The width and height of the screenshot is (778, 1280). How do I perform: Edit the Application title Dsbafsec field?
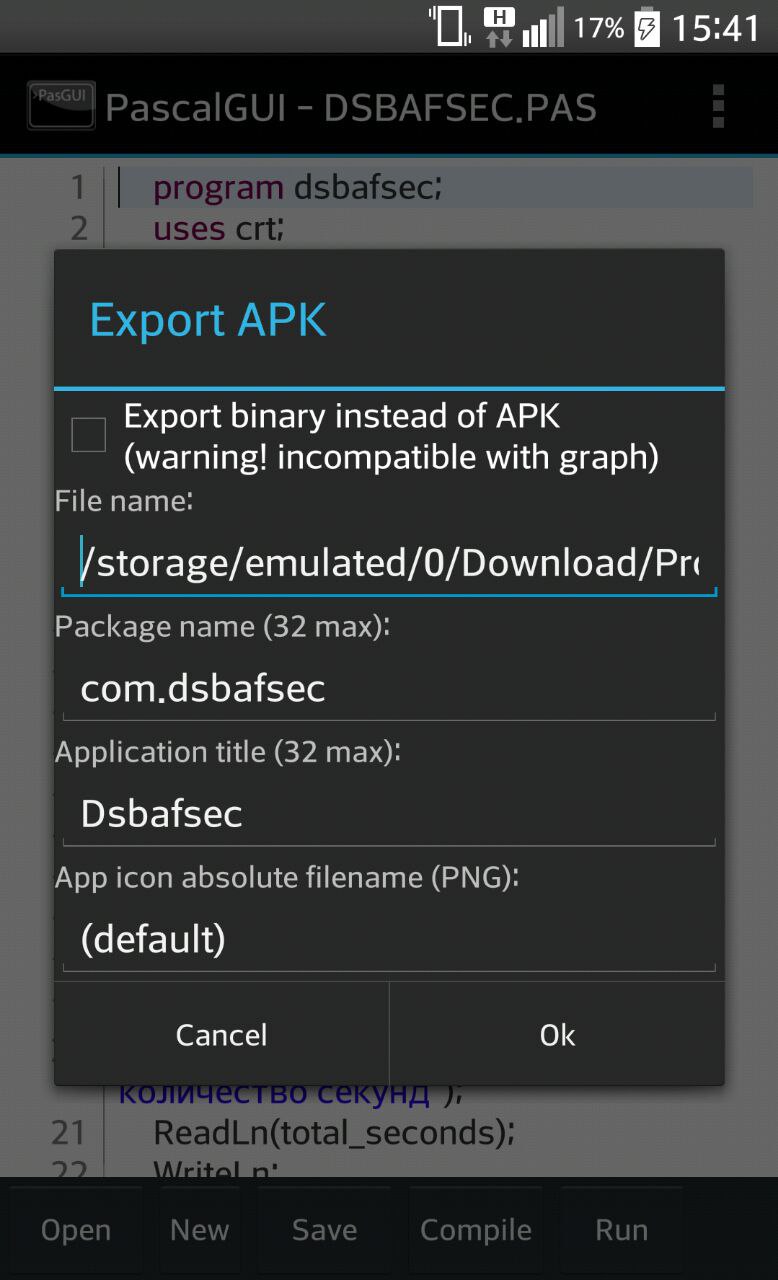389,814
